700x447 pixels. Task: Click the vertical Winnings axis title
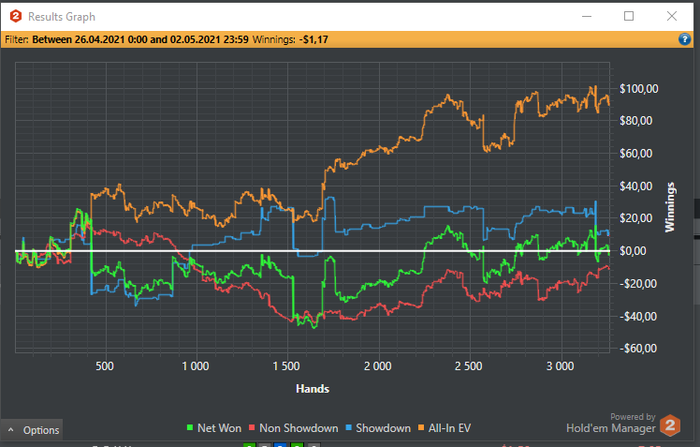click(670, 207)
